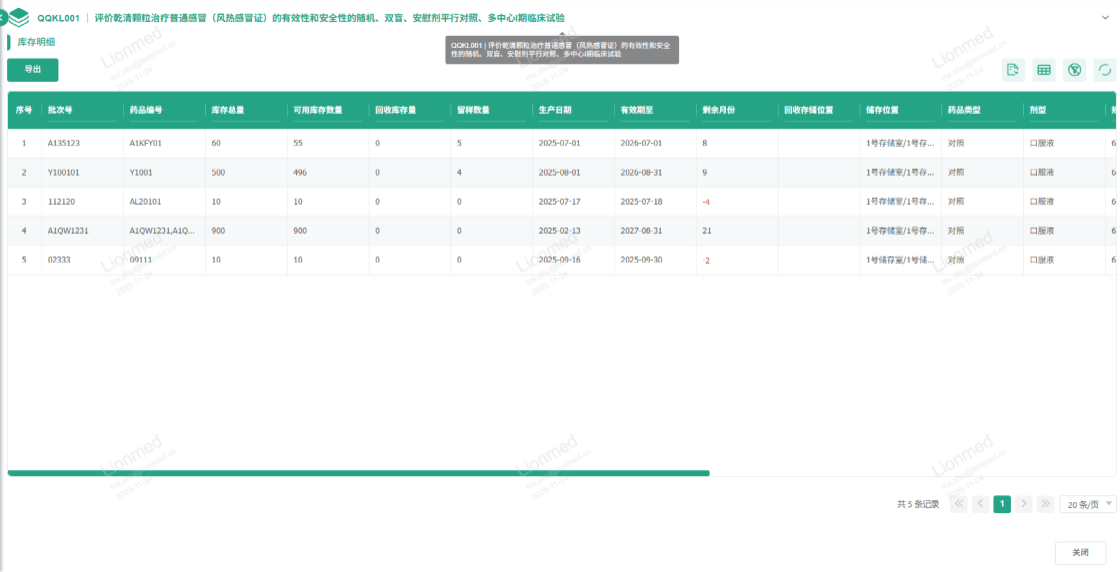The image size is (1120, 572).
Task: Go to the previous page arrow
Action: tap(980, 504)
